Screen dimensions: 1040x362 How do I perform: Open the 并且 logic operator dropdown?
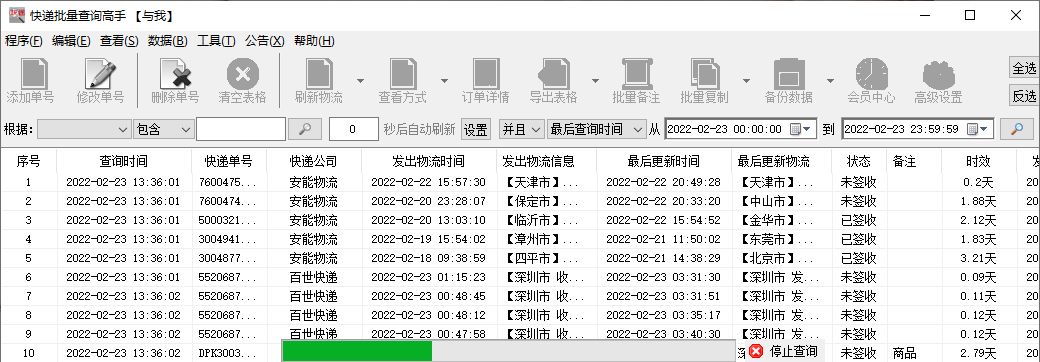click(521, 129)
